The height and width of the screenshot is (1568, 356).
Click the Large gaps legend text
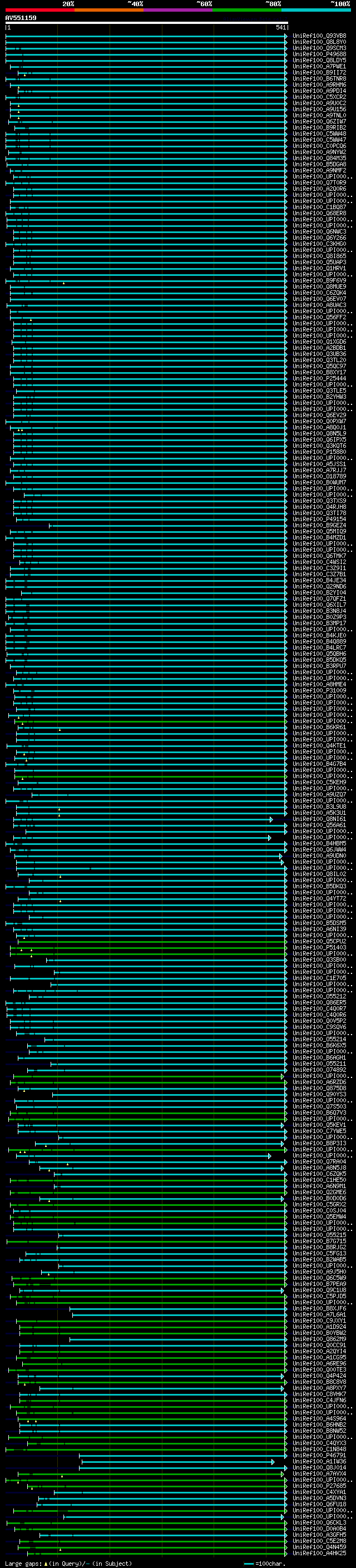pyautogui.click(x=68, y=1564)
